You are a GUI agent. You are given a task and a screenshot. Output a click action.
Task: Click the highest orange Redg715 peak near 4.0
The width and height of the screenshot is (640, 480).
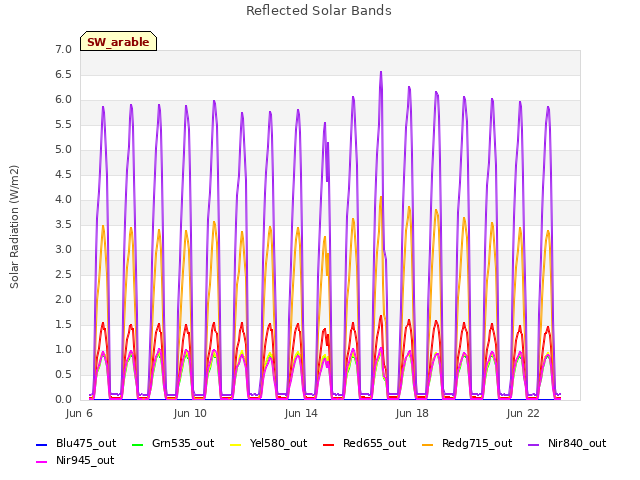coord(381,198)
